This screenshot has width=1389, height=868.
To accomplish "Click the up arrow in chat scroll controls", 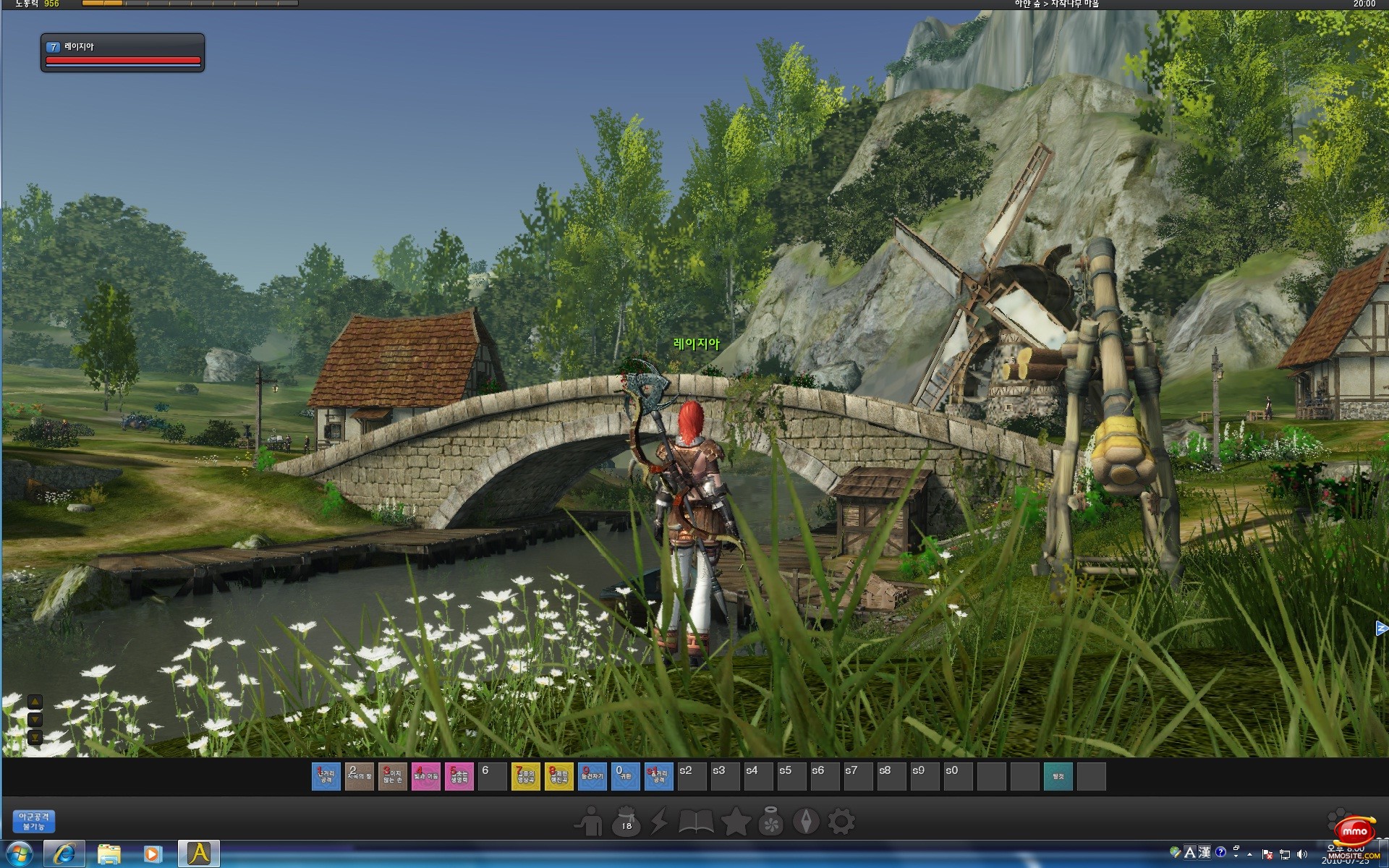I will 35,702.
